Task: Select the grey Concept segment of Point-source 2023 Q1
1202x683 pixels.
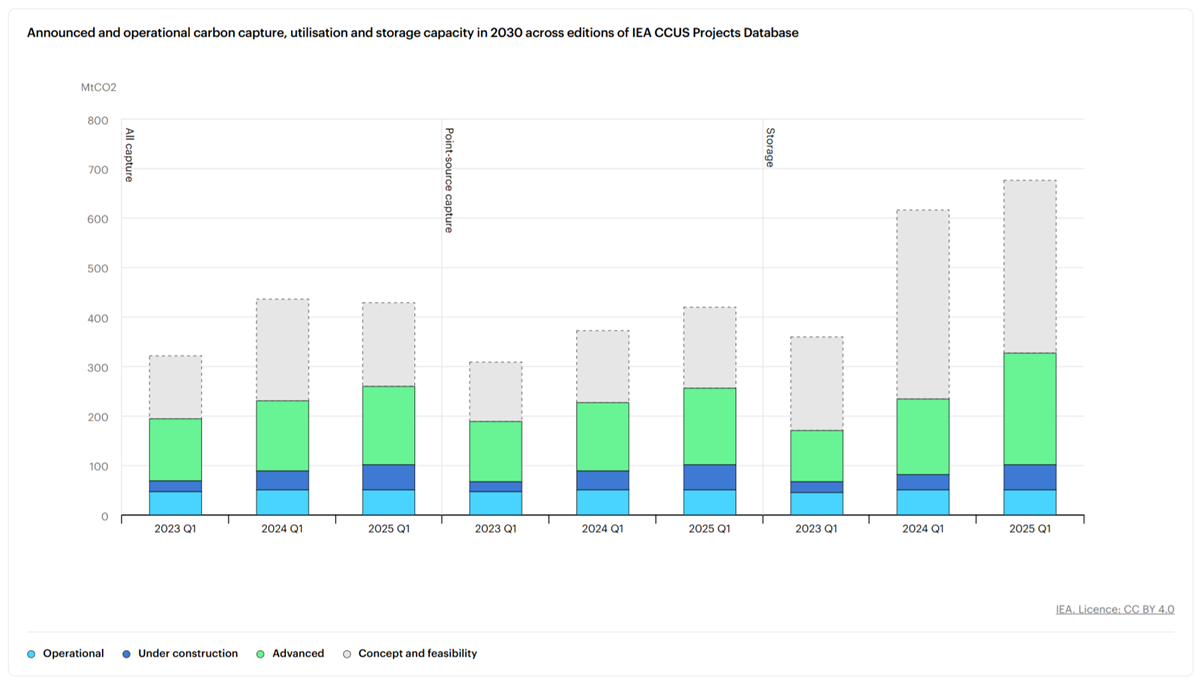Action: tap(496, 392)
